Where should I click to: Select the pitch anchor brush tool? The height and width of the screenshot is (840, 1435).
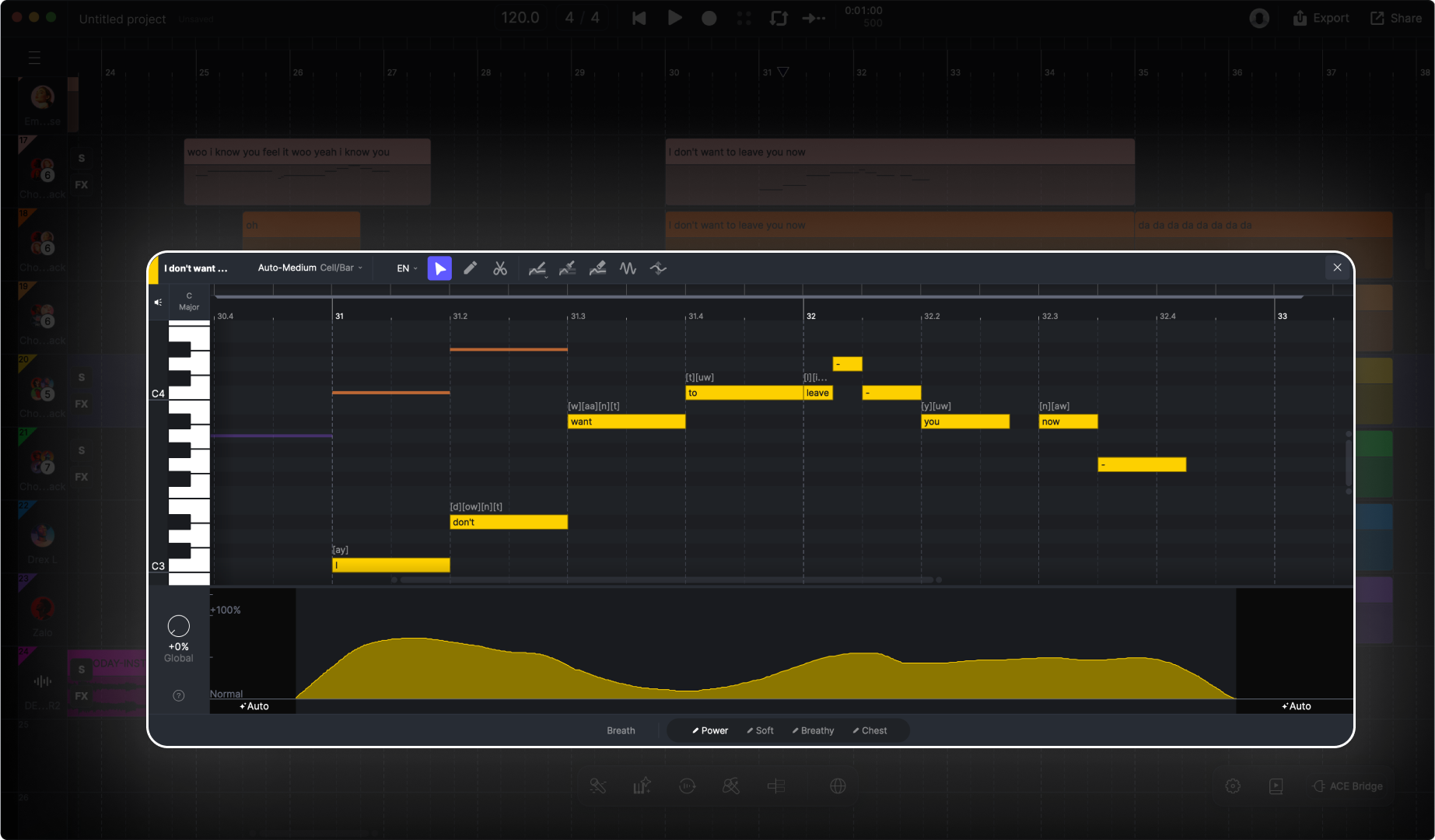pos(568,268)
